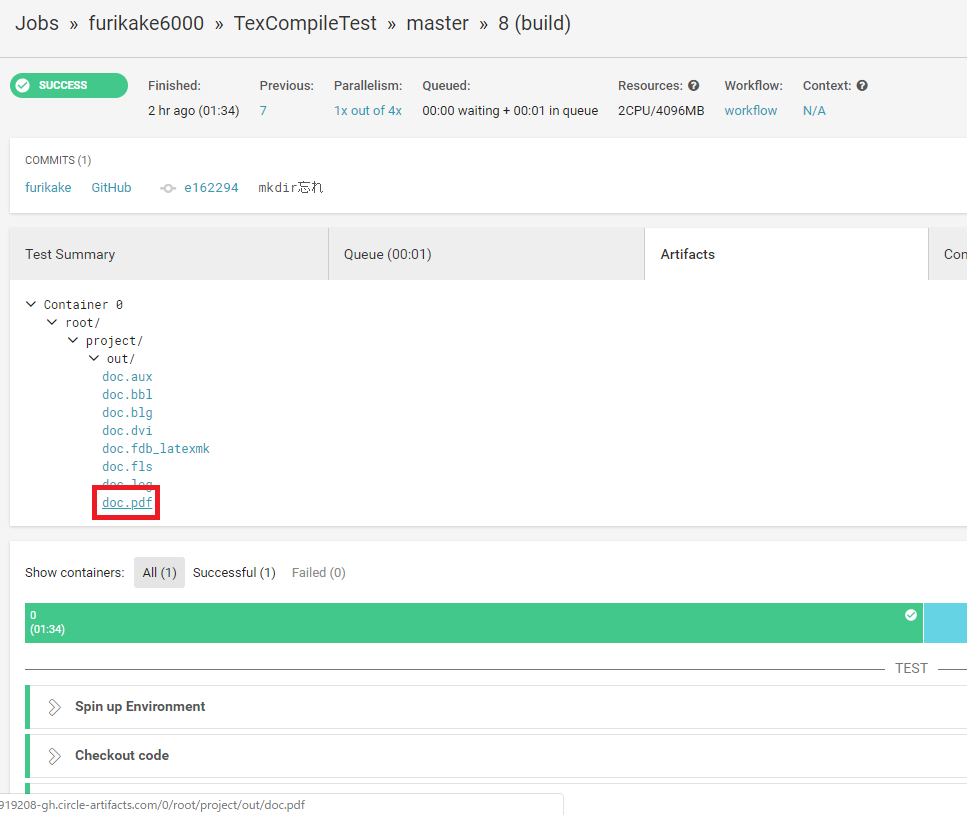
Task: Select the All (1) container filter
Action: tap(158, 572)
